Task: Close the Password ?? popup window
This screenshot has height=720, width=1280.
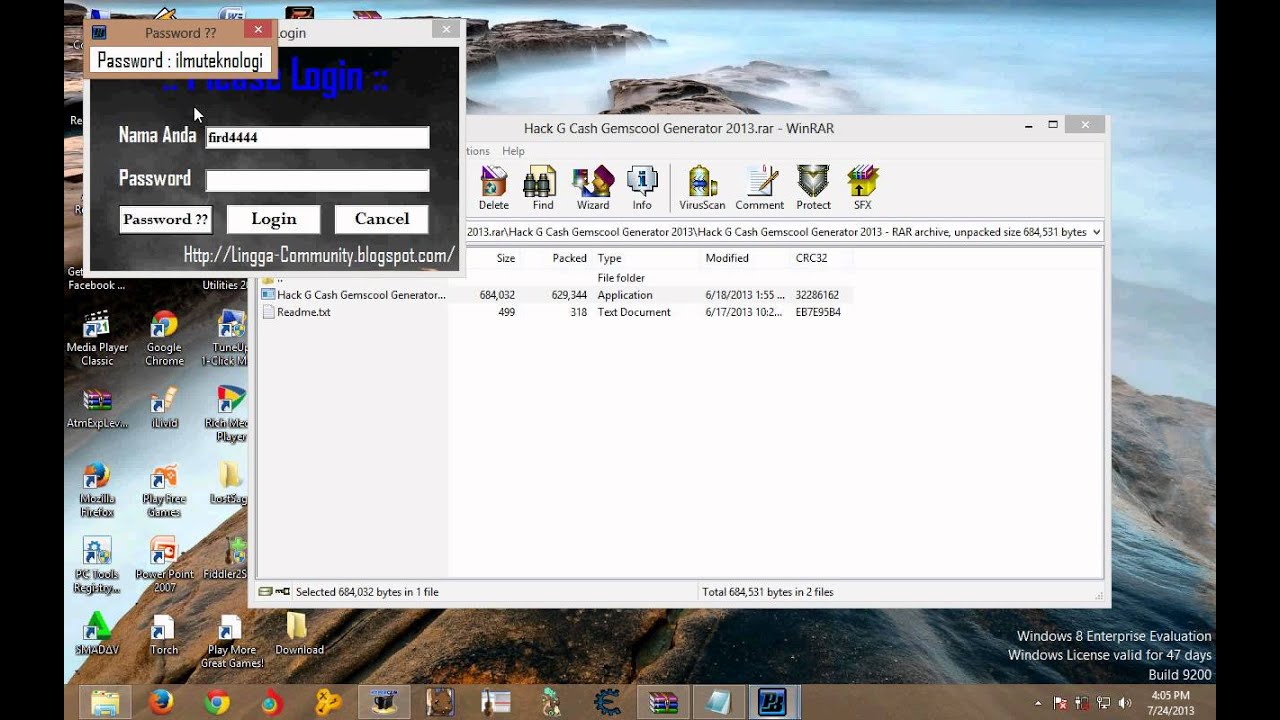Action: point(258,31)
